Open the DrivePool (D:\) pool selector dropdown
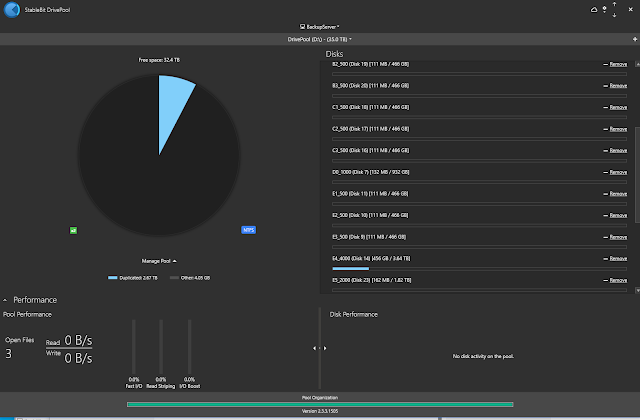 point(320,40)
